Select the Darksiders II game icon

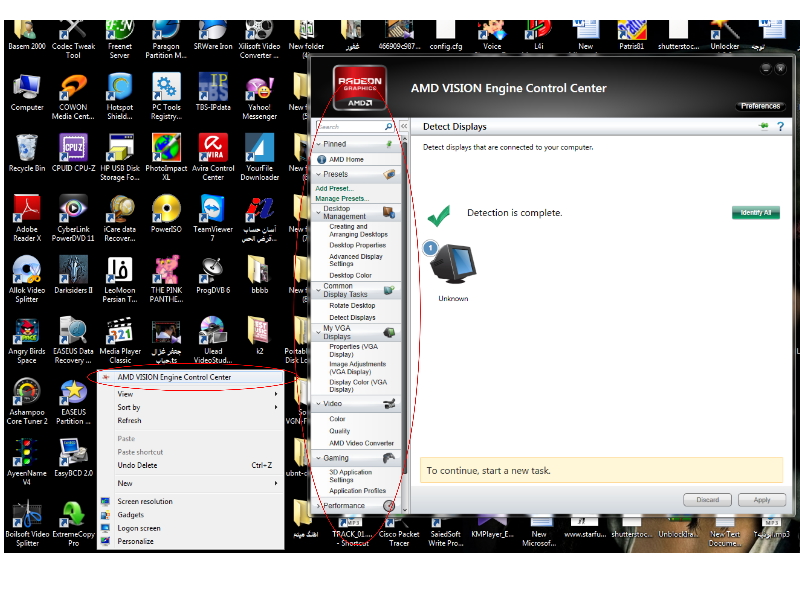coord(73,276)
